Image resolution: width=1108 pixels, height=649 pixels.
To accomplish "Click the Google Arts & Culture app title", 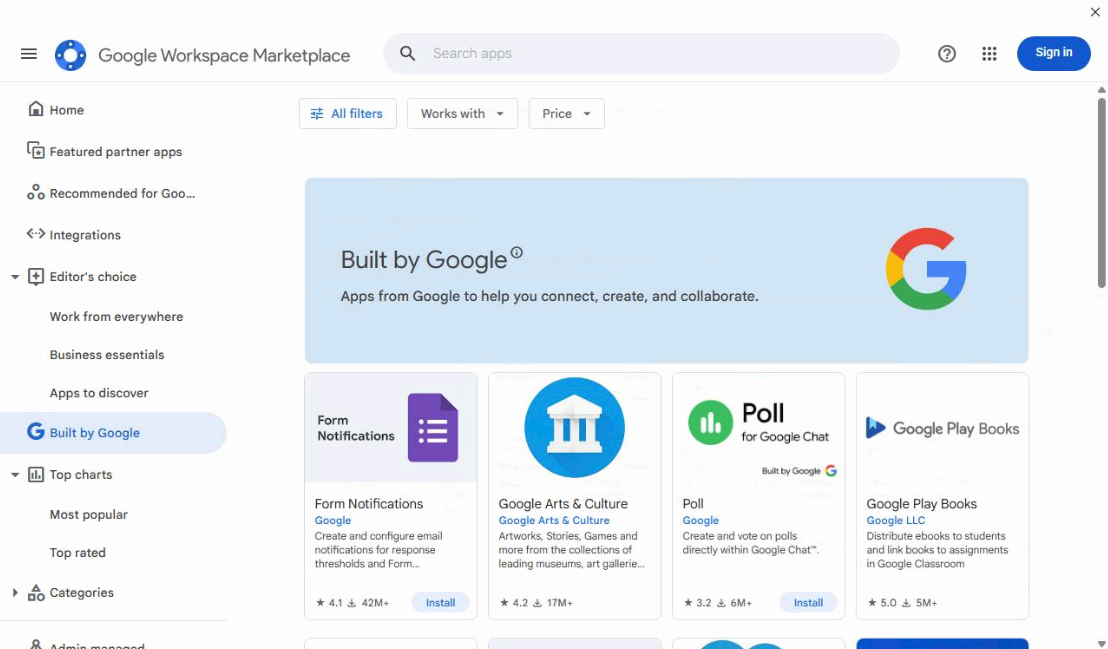I will click(562, 503).
